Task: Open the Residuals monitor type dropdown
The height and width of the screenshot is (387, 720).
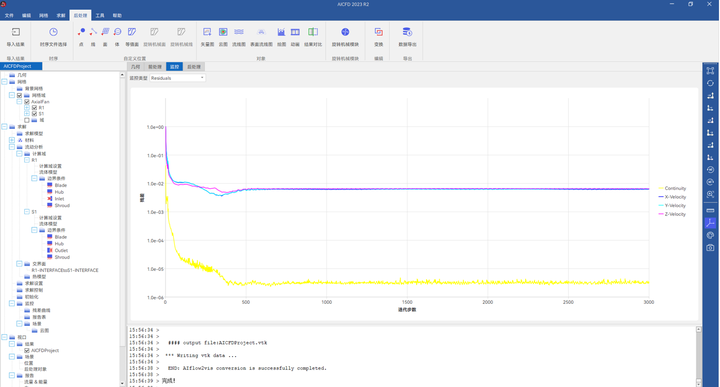Action: click(177, 78)
